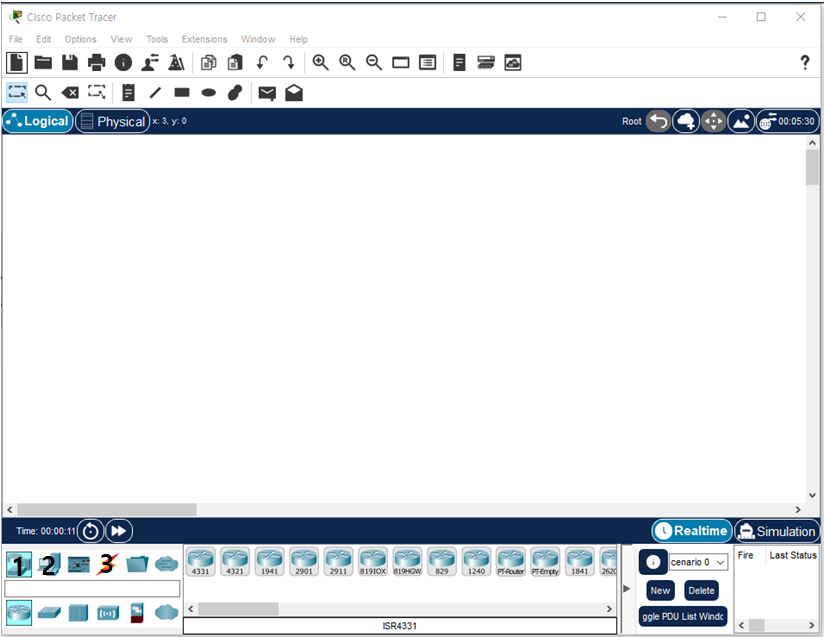Open the File menu
The width and height of the screenshot is (825, 637).
(x=15, y=39)
